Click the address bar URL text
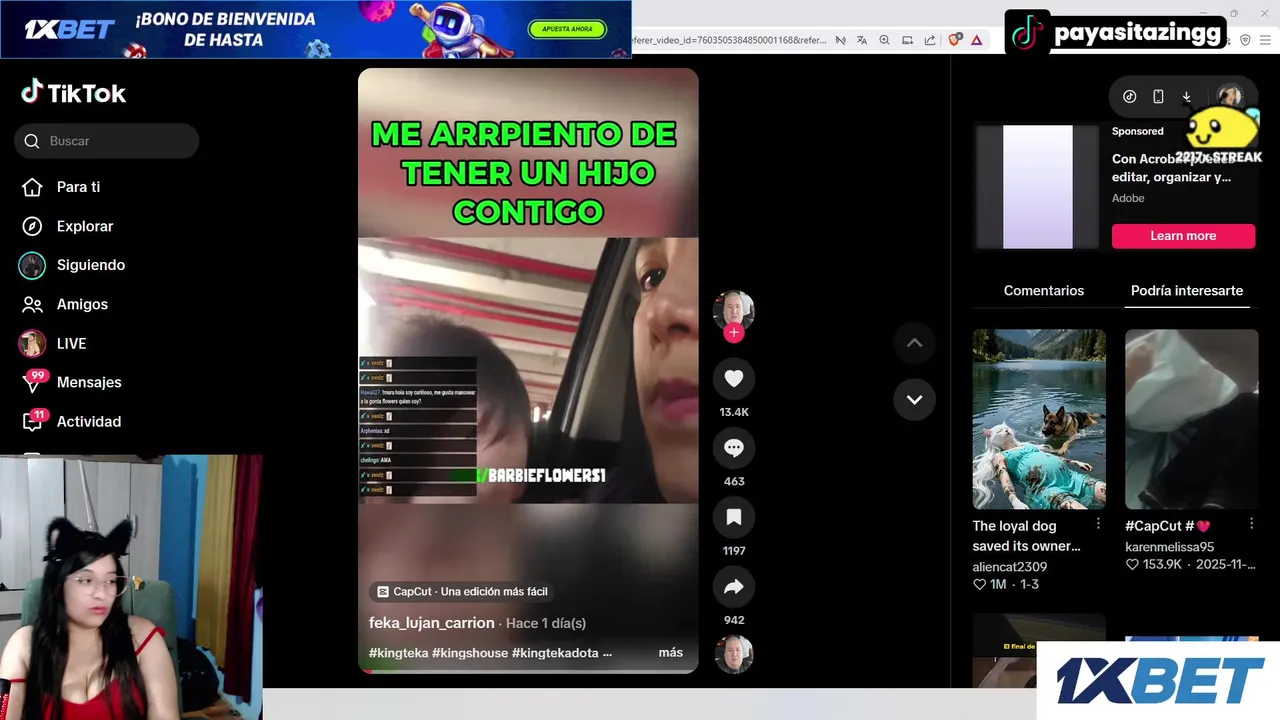 coord(730,40)
